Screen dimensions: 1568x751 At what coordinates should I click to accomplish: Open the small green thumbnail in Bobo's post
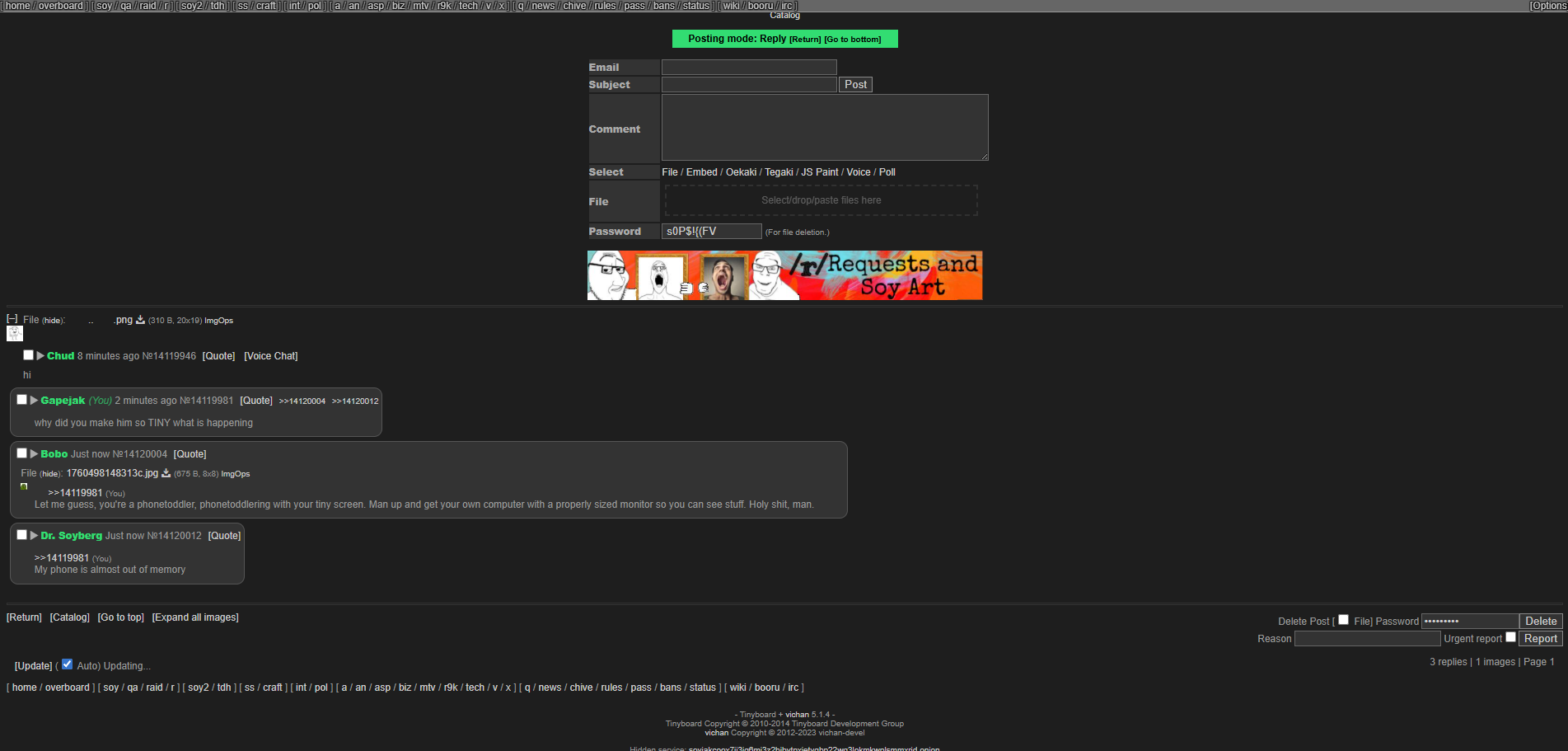coord(24,486)
